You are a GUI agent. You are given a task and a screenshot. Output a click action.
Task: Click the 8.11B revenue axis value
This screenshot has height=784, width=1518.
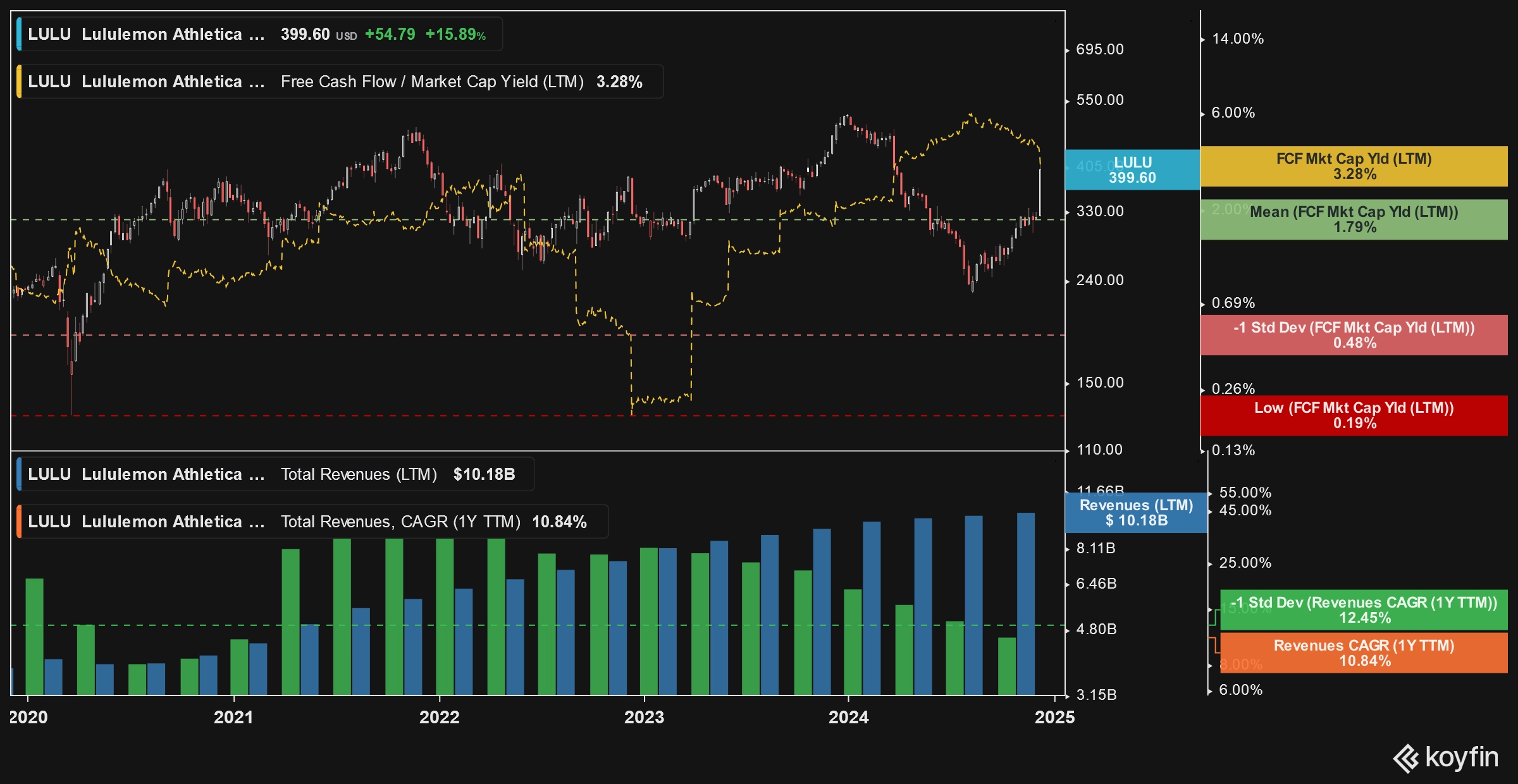[1095, 548]
